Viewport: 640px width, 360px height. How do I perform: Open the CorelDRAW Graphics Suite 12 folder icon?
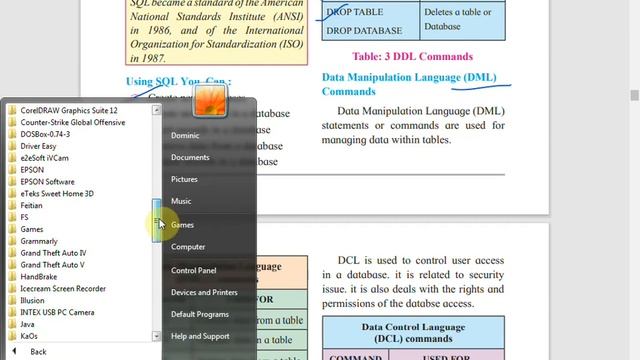12,110
